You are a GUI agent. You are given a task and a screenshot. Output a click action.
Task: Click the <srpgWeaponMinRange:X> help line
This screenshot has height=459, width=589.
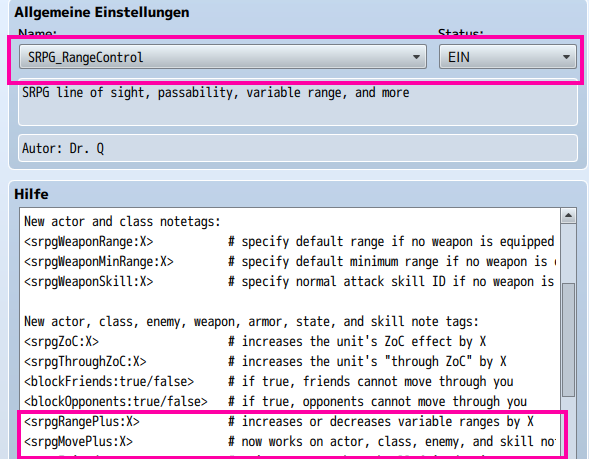tap(290, 261)
